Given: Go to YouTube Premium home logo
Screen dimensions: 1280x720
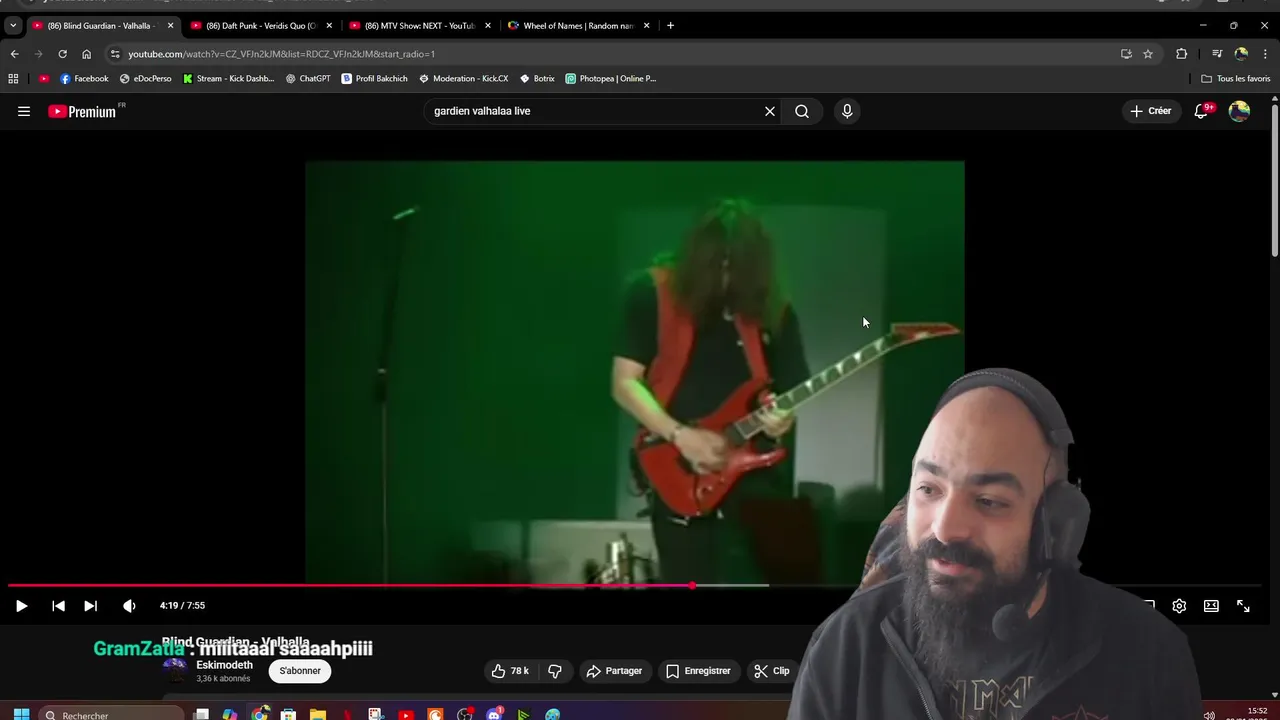Looking at the screenshot, I should point(83,111).
